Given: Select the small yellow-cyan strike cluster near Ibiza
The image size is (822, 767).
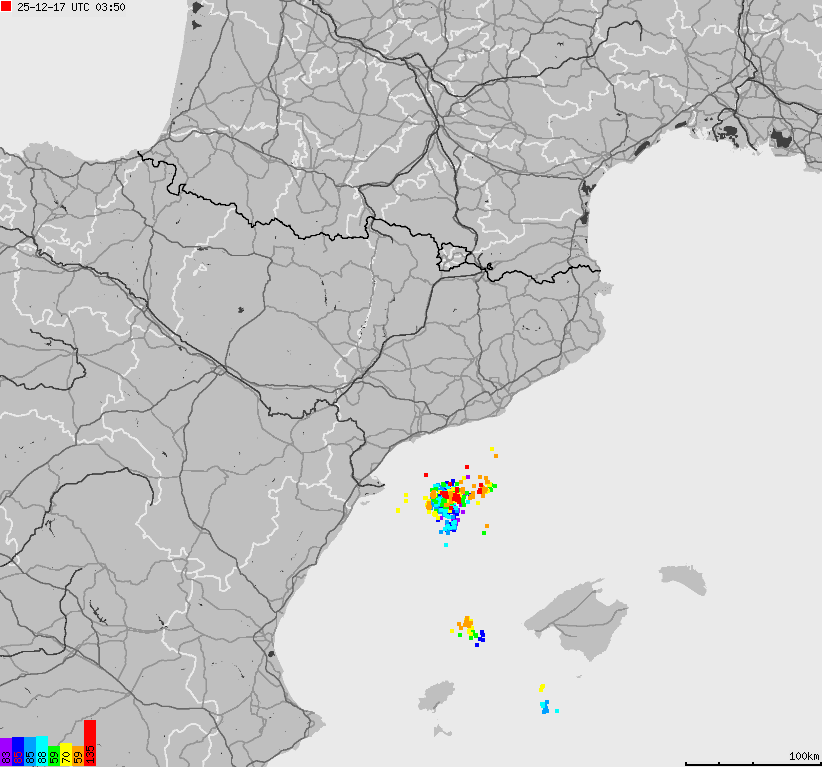Looking at the screenshot, I should point(543,700).
